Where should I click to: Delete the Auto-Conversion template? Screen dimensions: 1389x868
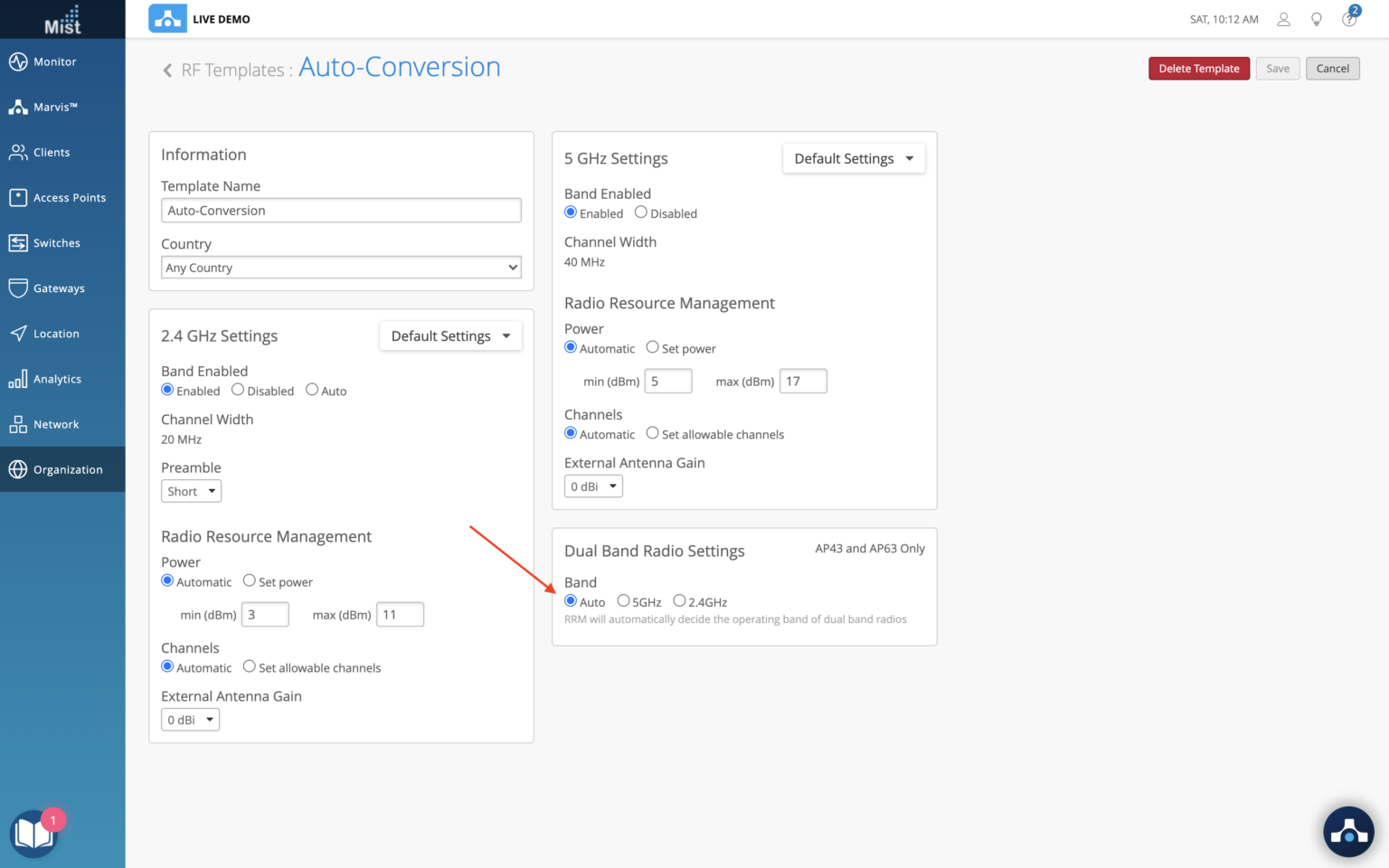[x=1198, y=68]
